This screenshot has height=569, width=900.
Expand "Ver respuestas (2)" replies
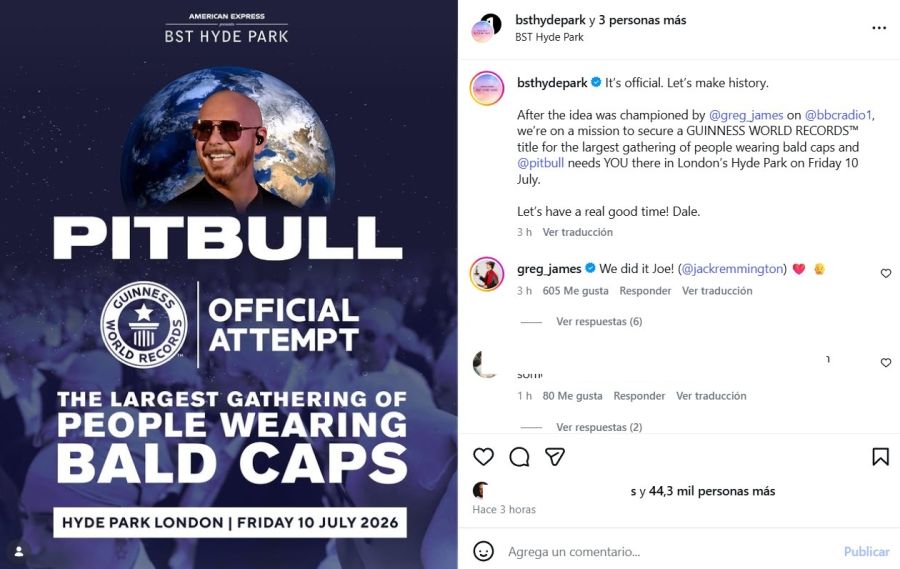pyautogui.click(x=598, y=427)
